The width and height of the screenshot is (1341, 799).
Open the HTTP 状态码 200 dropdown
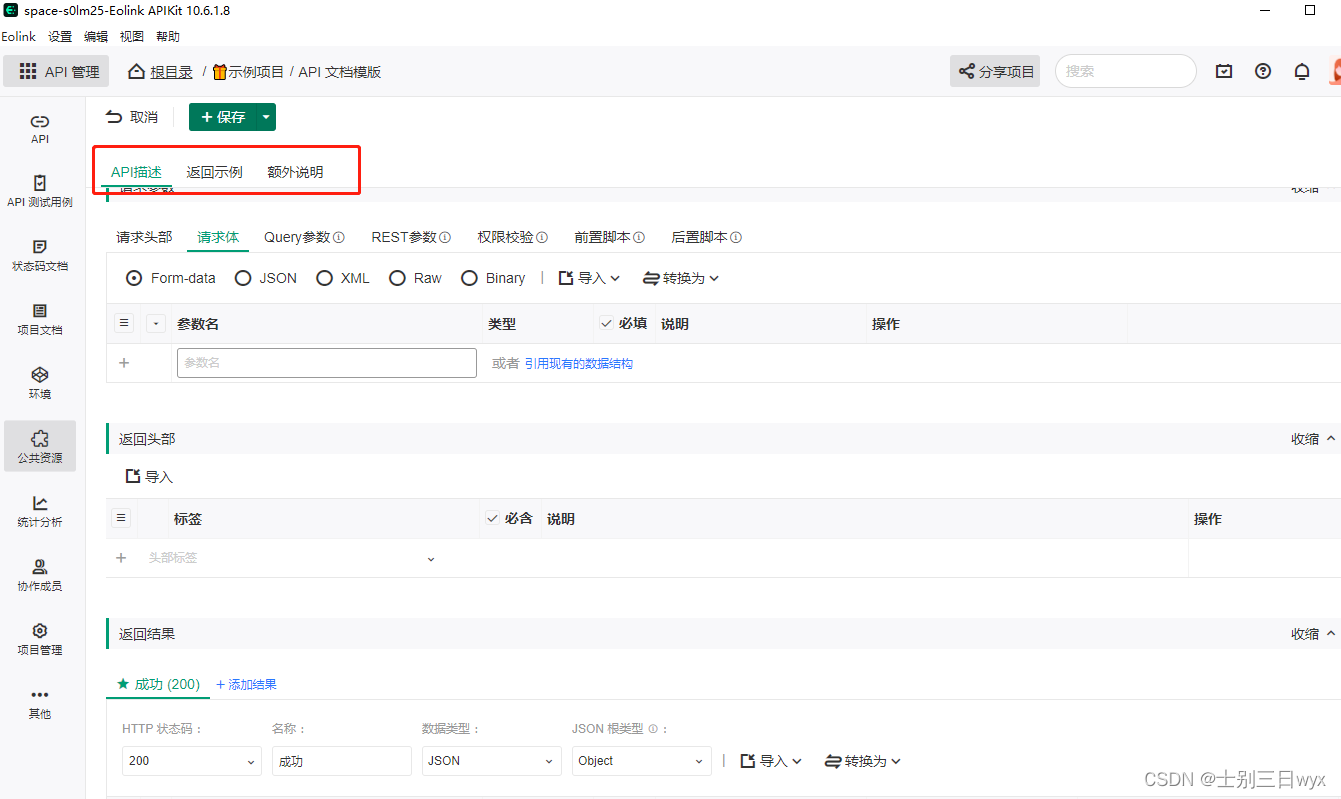tap(192, 761)
